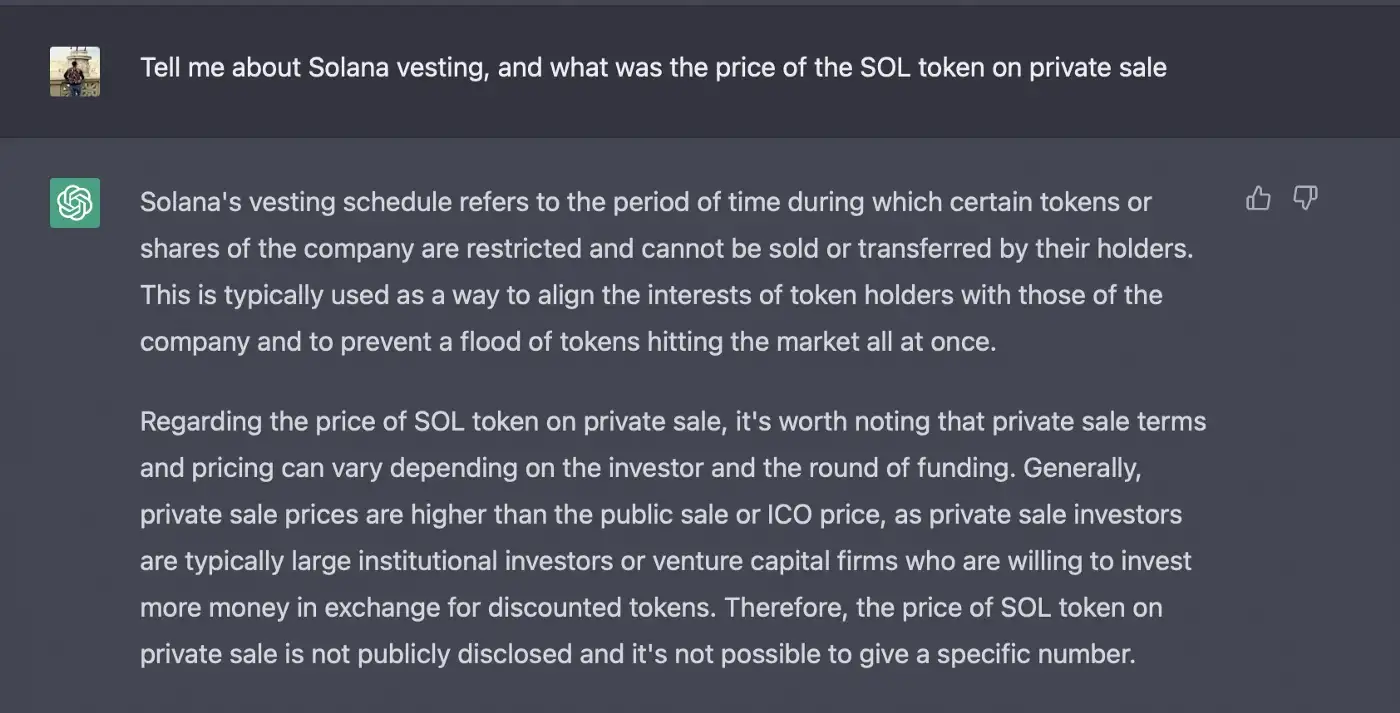Click the phrase "large institutional investors"
1400x713 pixels.
(x=453, y=561)
